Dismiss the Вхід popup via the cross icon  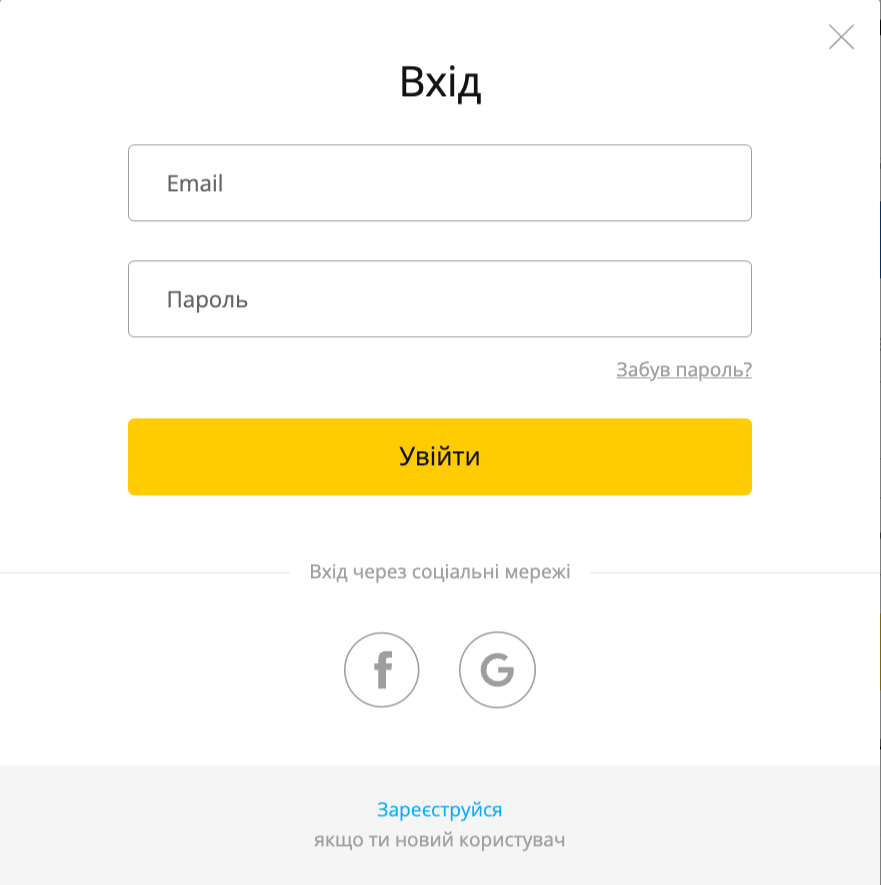[841, 38]
